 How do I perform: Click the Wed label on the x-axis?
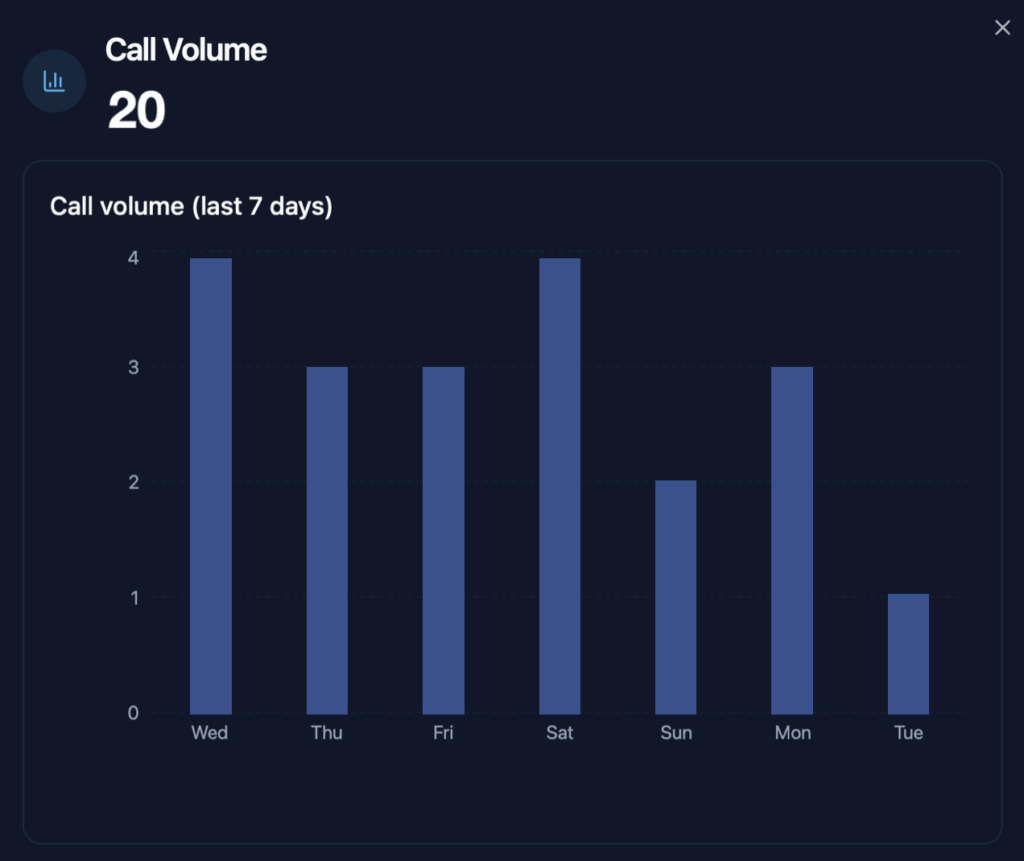(210, 733)
